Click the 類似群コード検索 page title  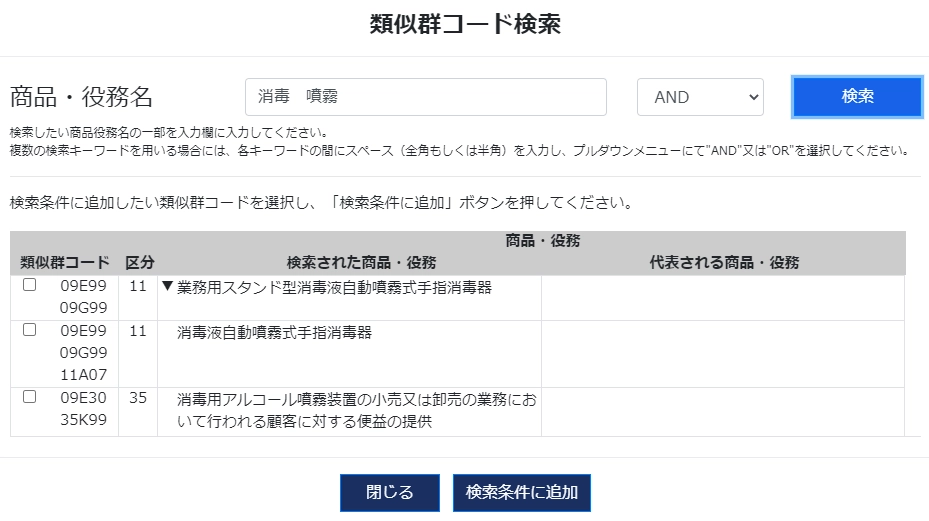(x=465, y=24)
